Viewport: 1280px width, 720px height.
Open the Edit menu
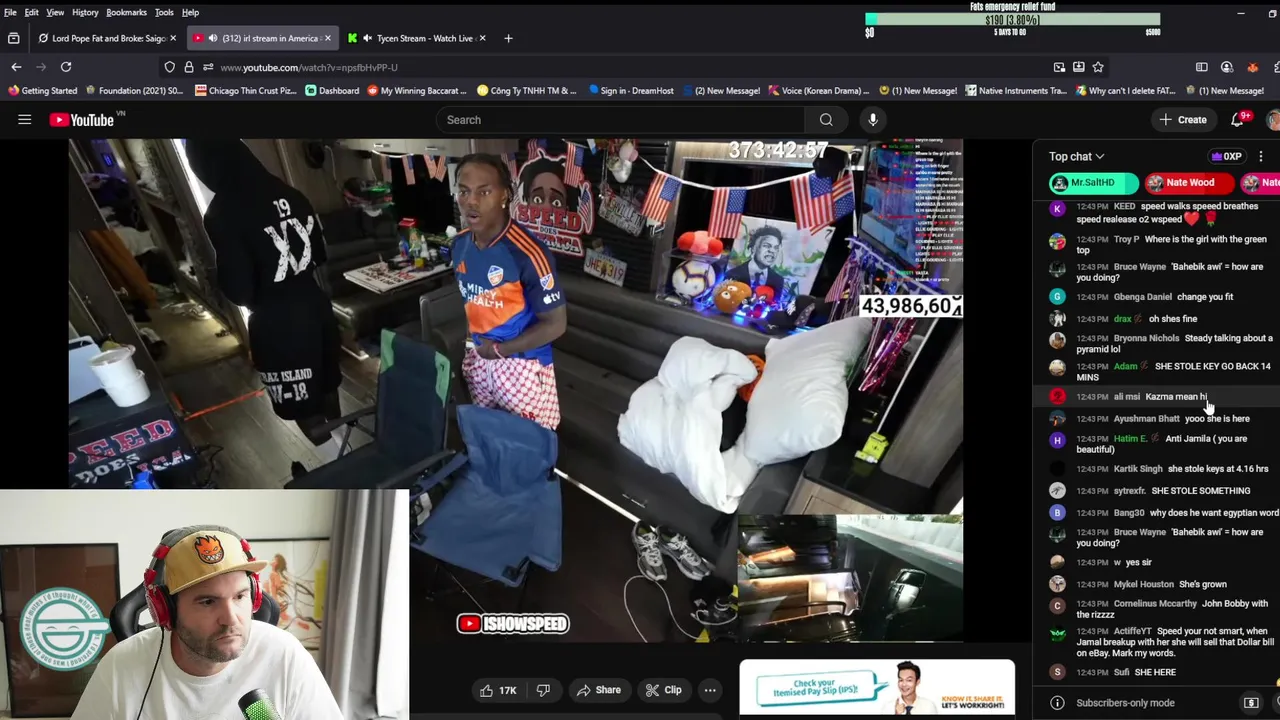click(x=32, y=12)
